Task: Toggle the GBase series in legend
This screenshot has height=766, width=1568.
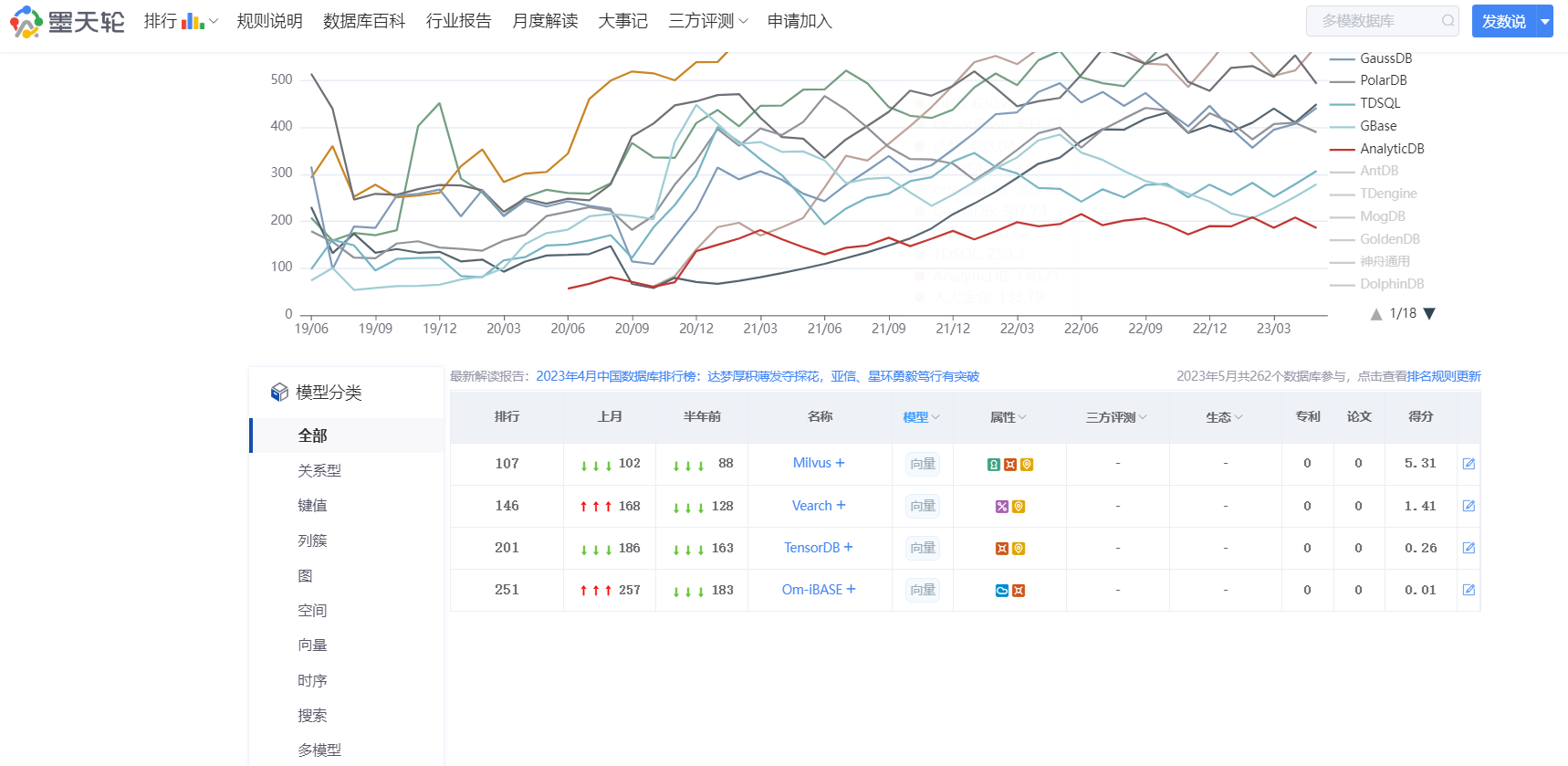Action: [1364, 126]
